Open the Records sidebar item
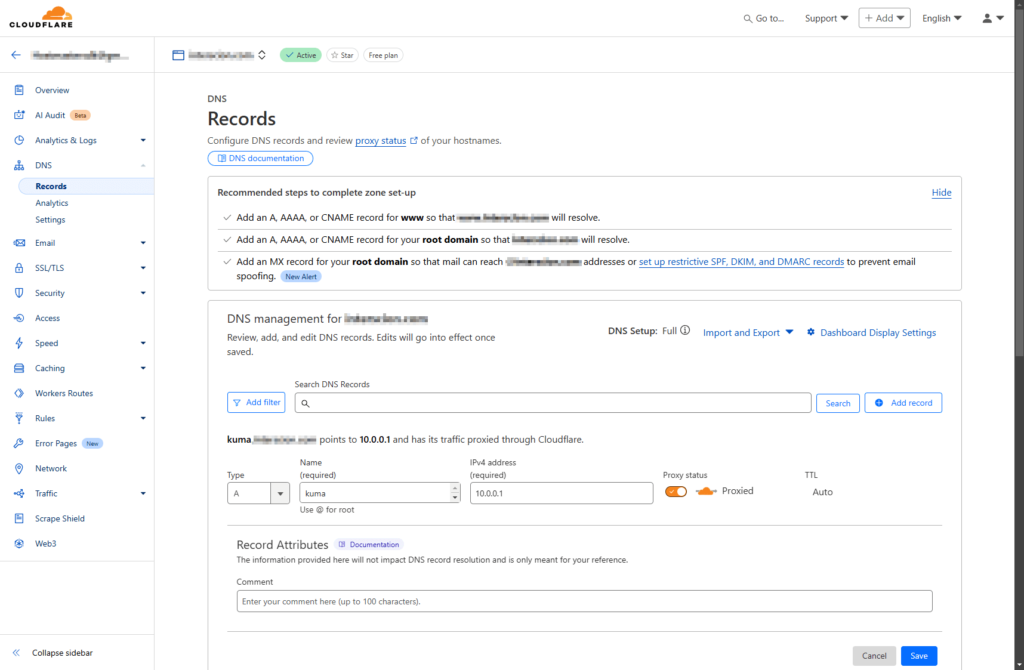This screenshot has width=1024, height=670. pyautogui.click(x=86, y=186)
